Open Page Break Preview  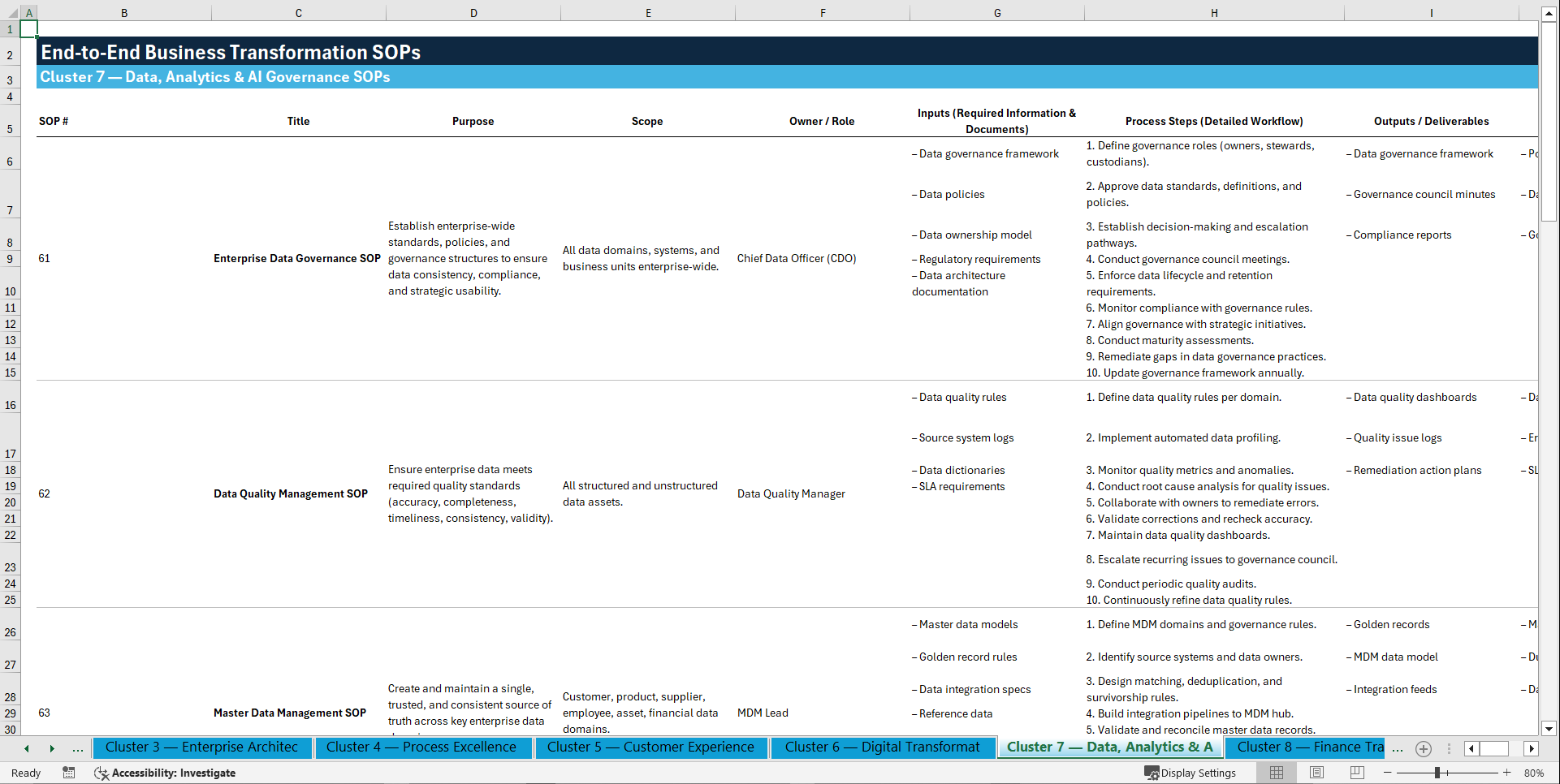[x=1357, y=773]
